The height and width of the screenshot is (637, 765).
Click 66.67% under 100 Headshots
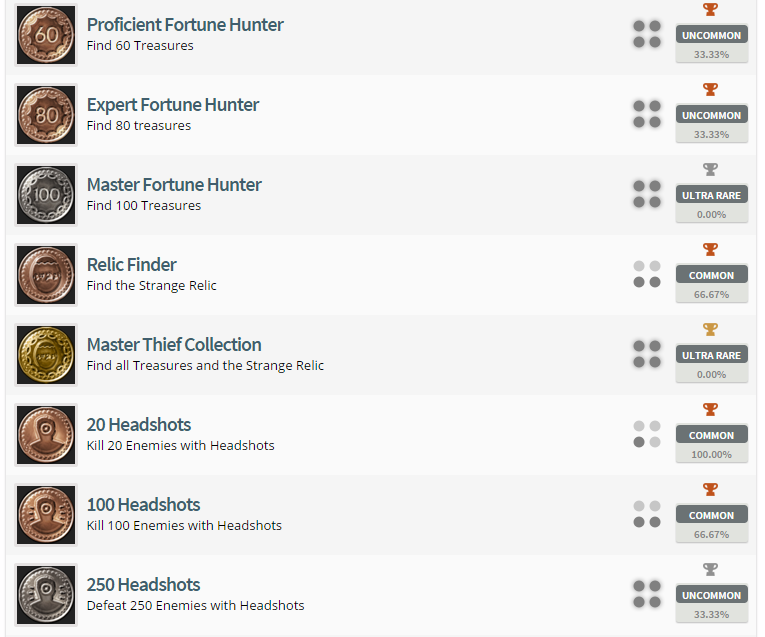(711, 534)
